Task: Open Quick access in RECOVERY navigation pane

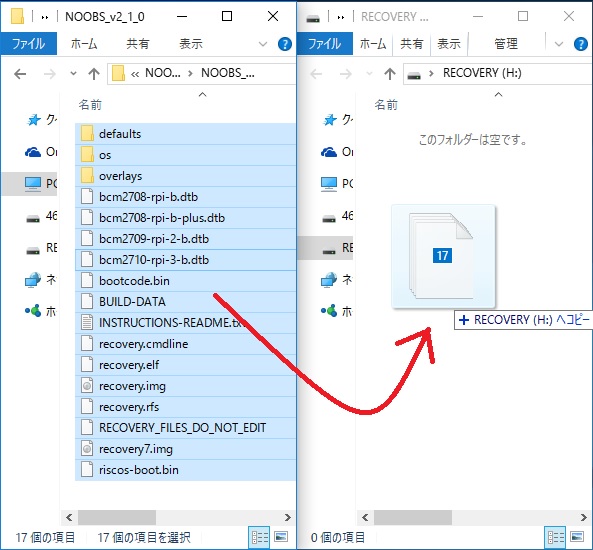Action: coord(338,120)
